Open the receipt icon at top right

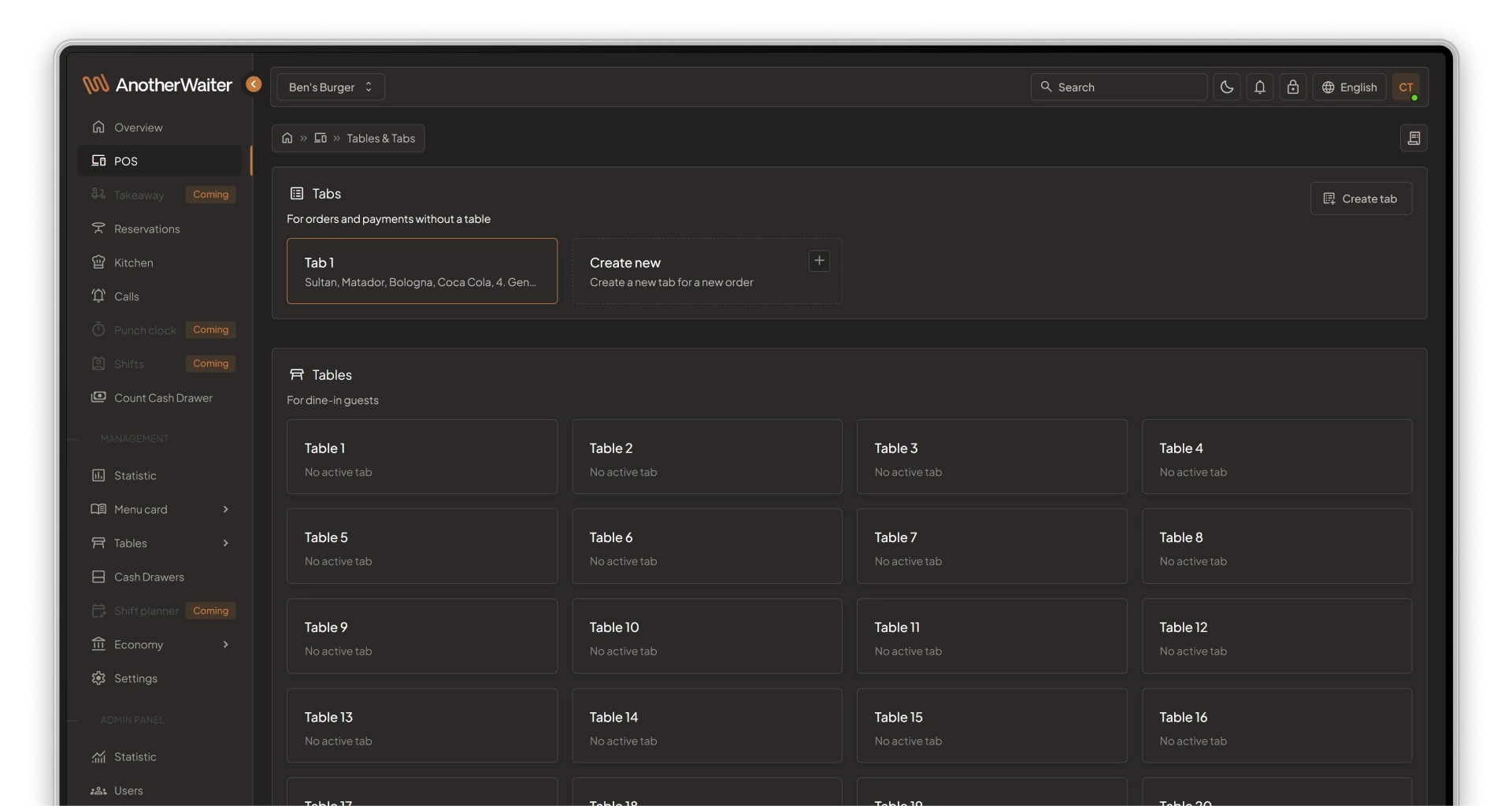[1414, 139]
